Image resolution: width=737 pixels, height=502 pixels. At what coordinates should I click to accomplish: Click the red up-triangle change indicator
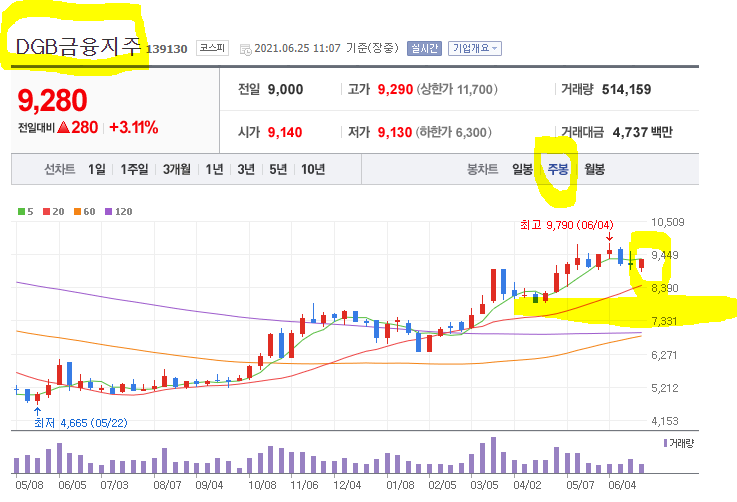click(x=63, y=127)
